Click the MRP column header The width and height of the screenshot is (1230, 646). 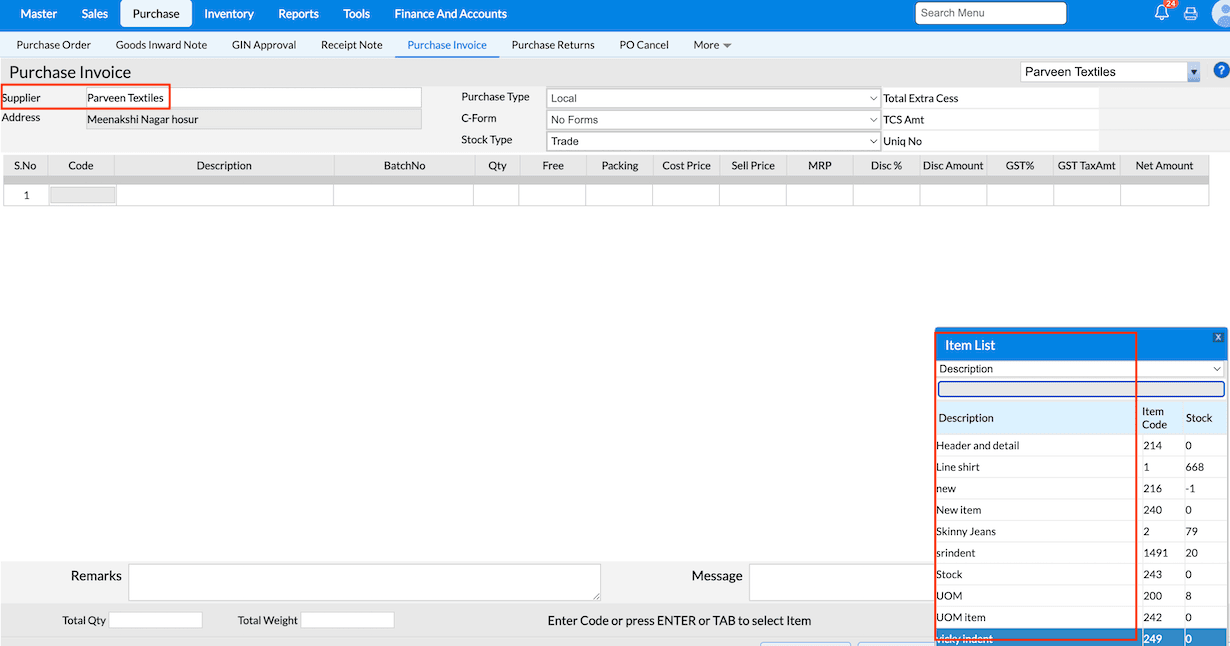point(820,166)
